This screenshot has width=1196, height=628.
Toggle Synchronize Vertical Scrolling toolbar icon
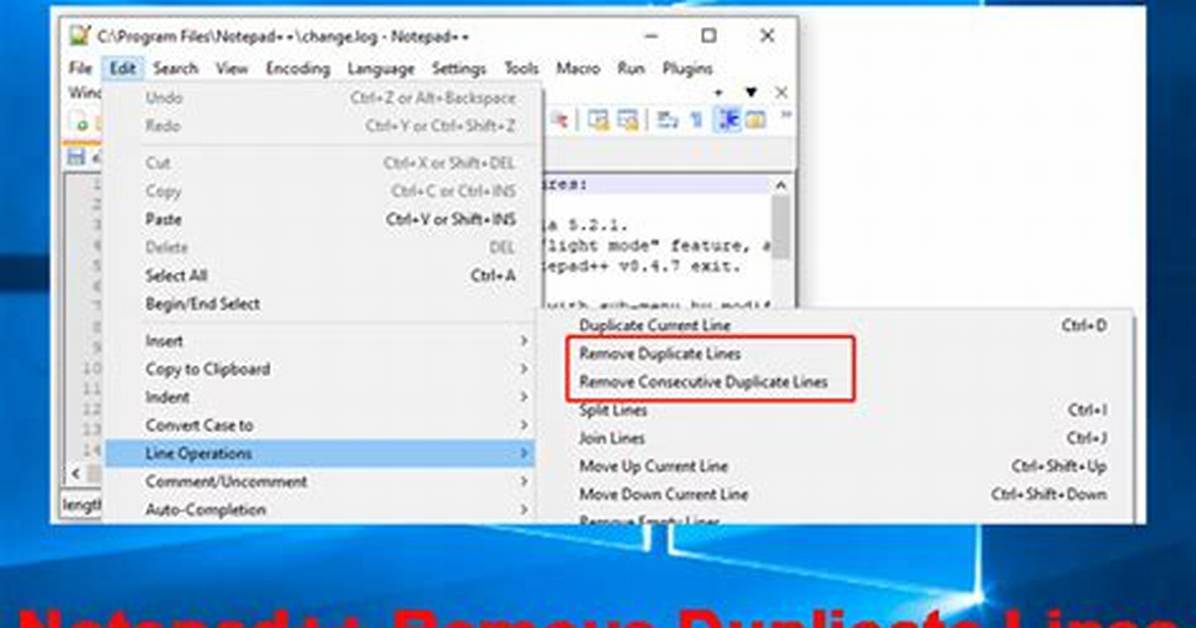pos(599,120)
